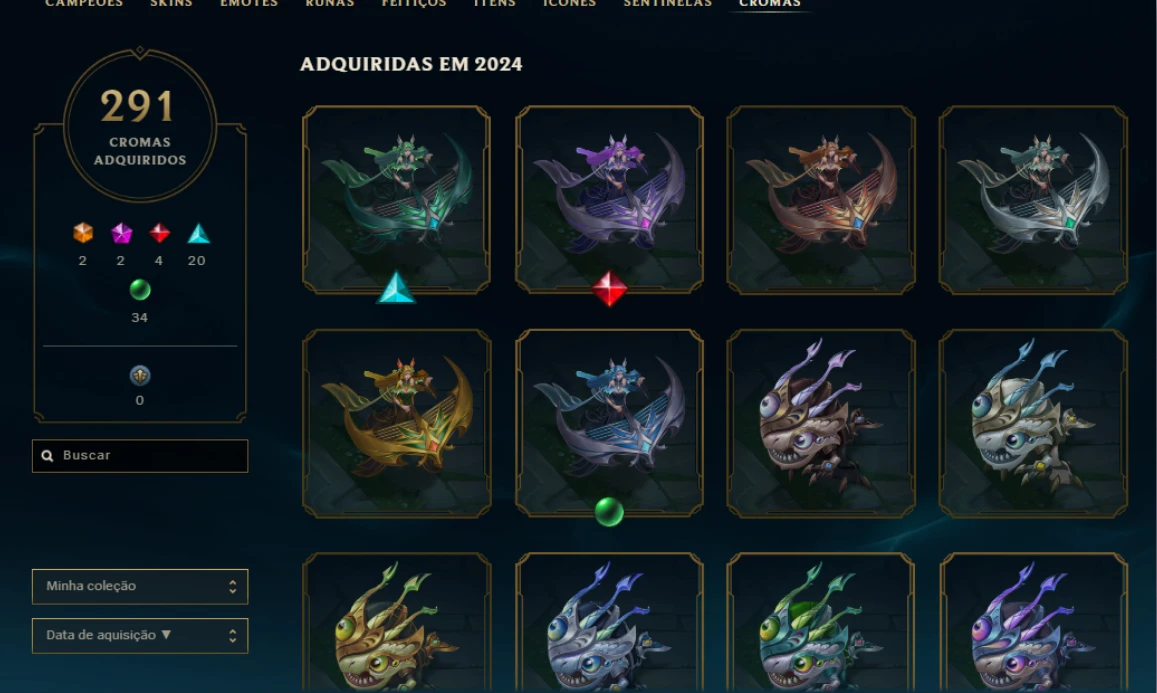Switch to the Emotes tab
Viewport: 1157px width, 693px height.
tap(249, 4)
